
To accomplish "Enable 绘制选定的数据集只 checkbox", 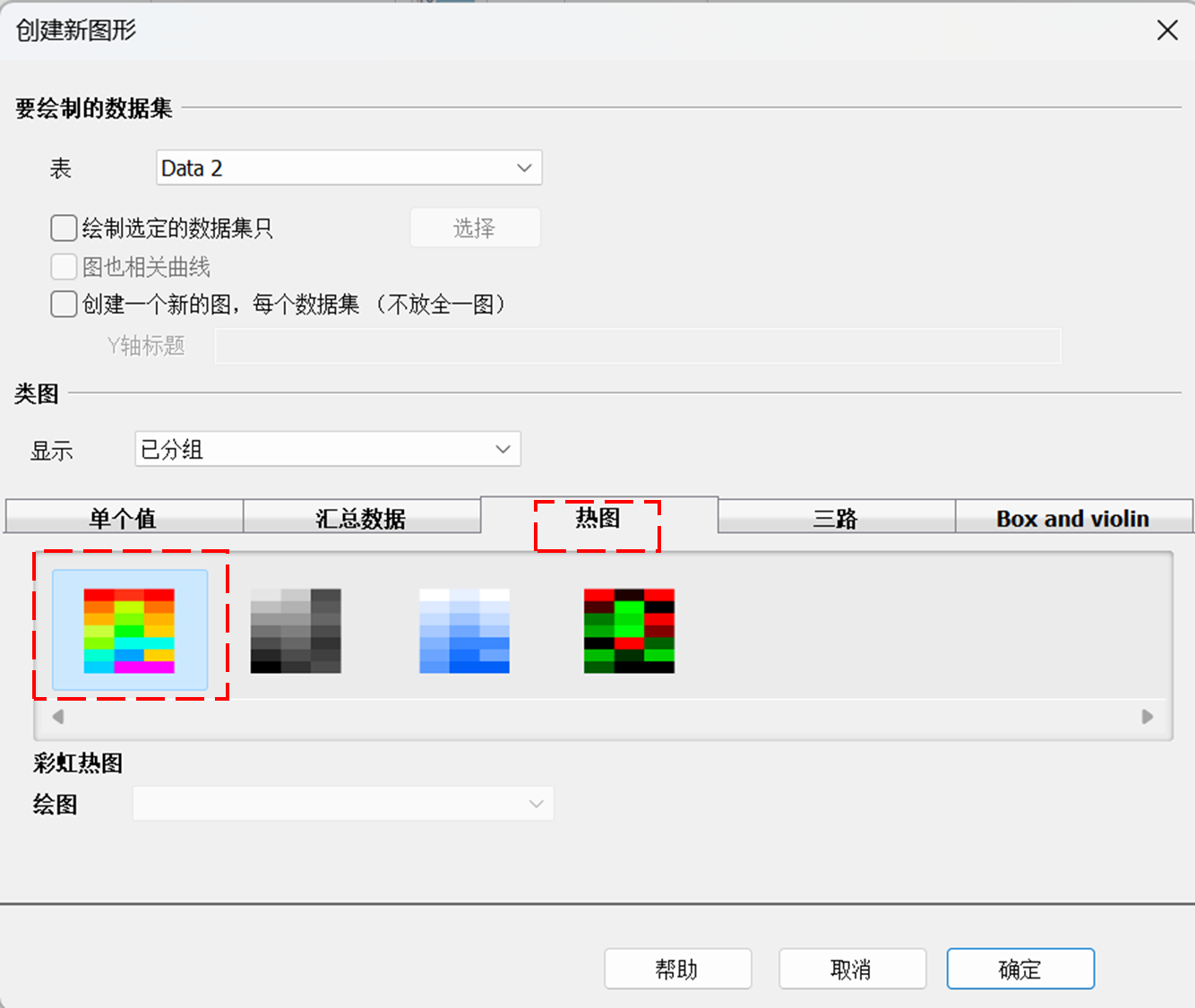I will tap(64, 228).
